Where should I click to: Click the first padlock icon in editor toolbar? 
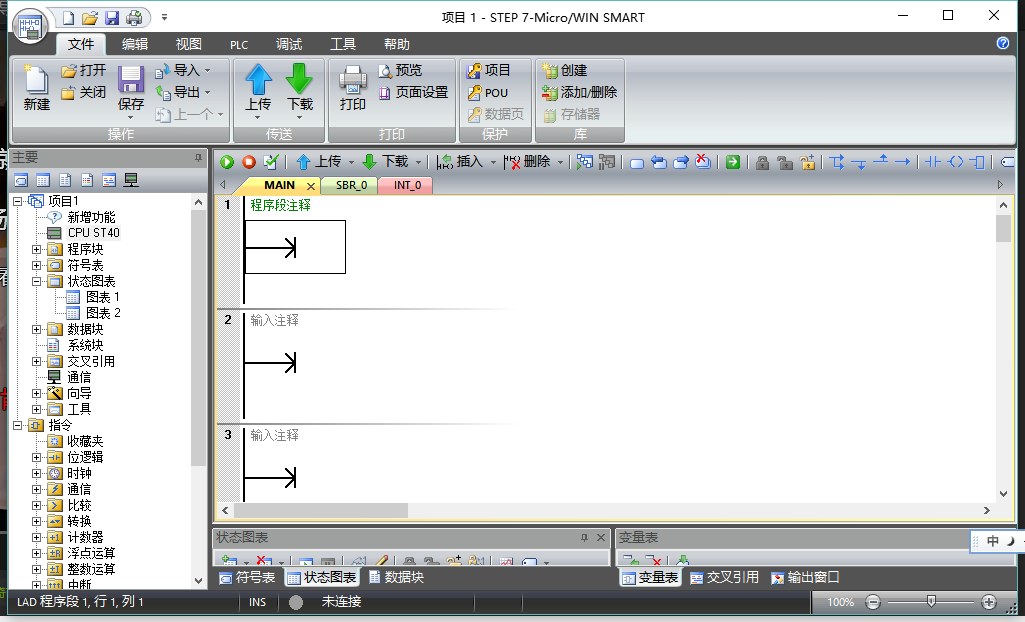pos(762,162)
